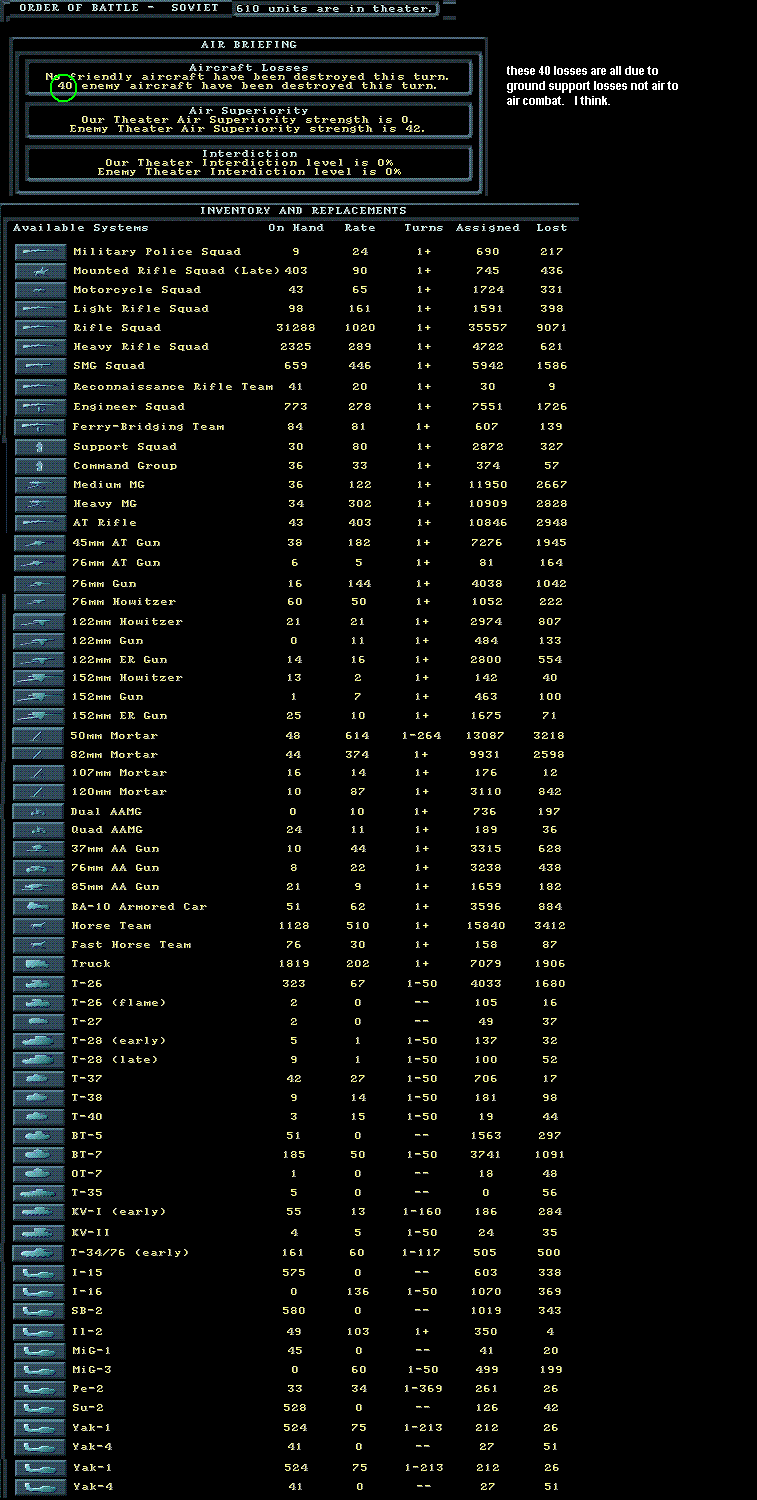Select the Engineer Squad icon
Screen dimensions: 757x1500
click(41, 407)
